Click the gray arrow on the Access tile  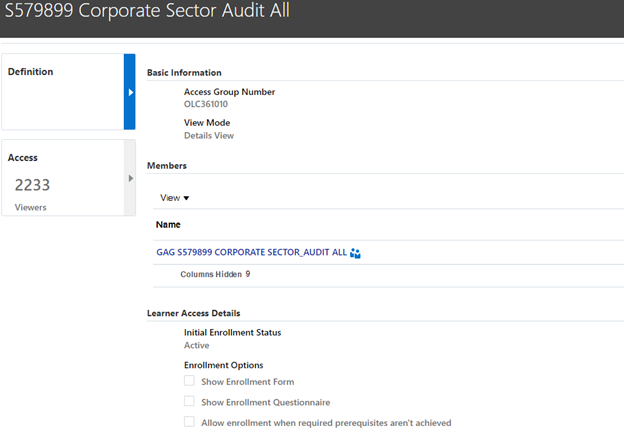(131, 178)
